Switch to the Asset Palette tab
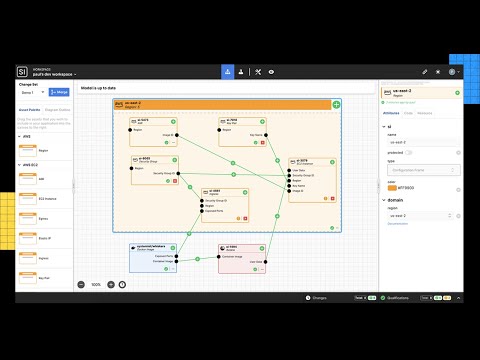Image resolution: width=480 pixels, height=360 pixels. pyautogui.click(x=29, y=110)
